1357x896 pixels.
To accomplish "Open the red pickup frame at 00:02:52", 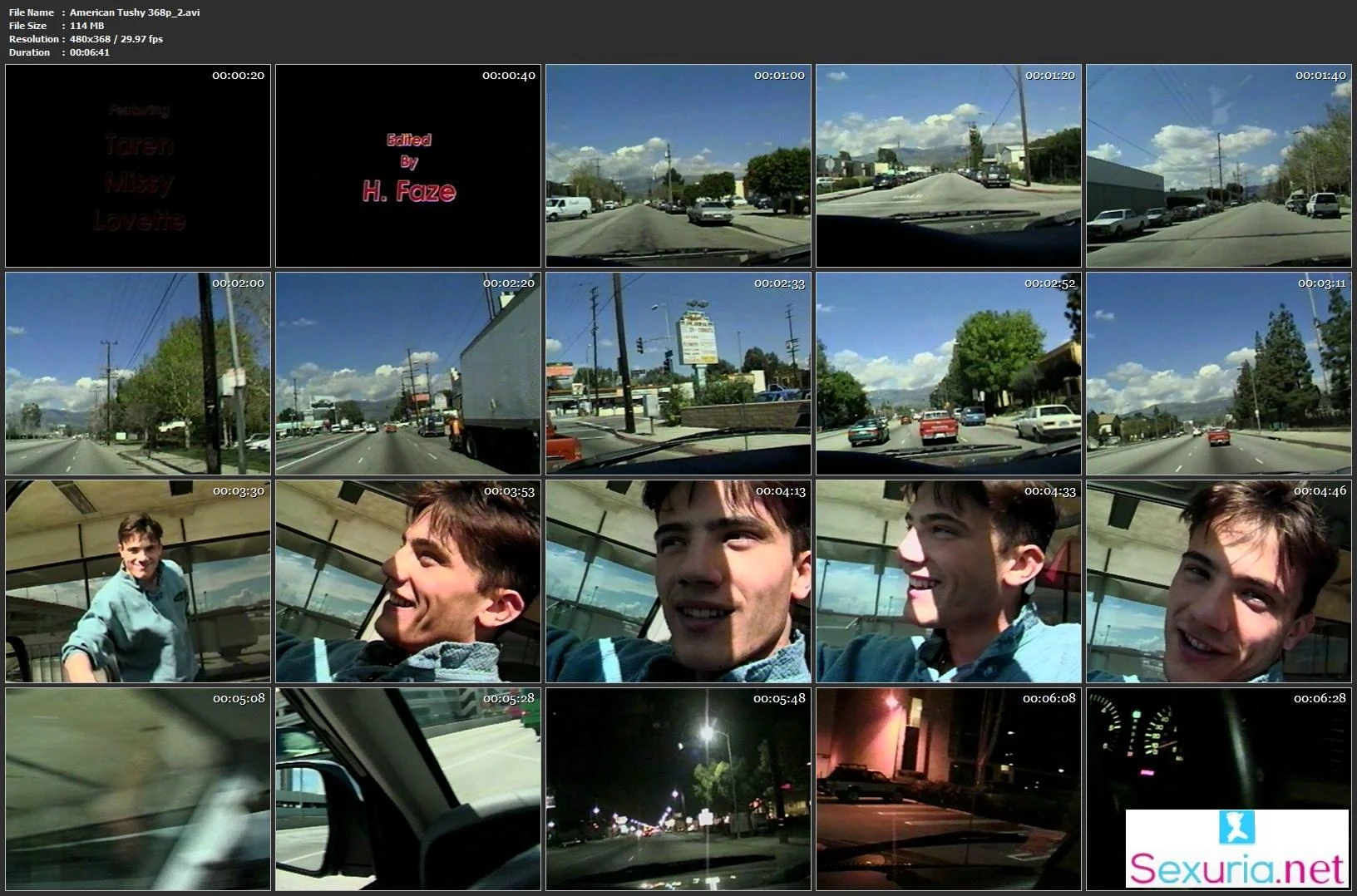I will [x=949, y=373].
